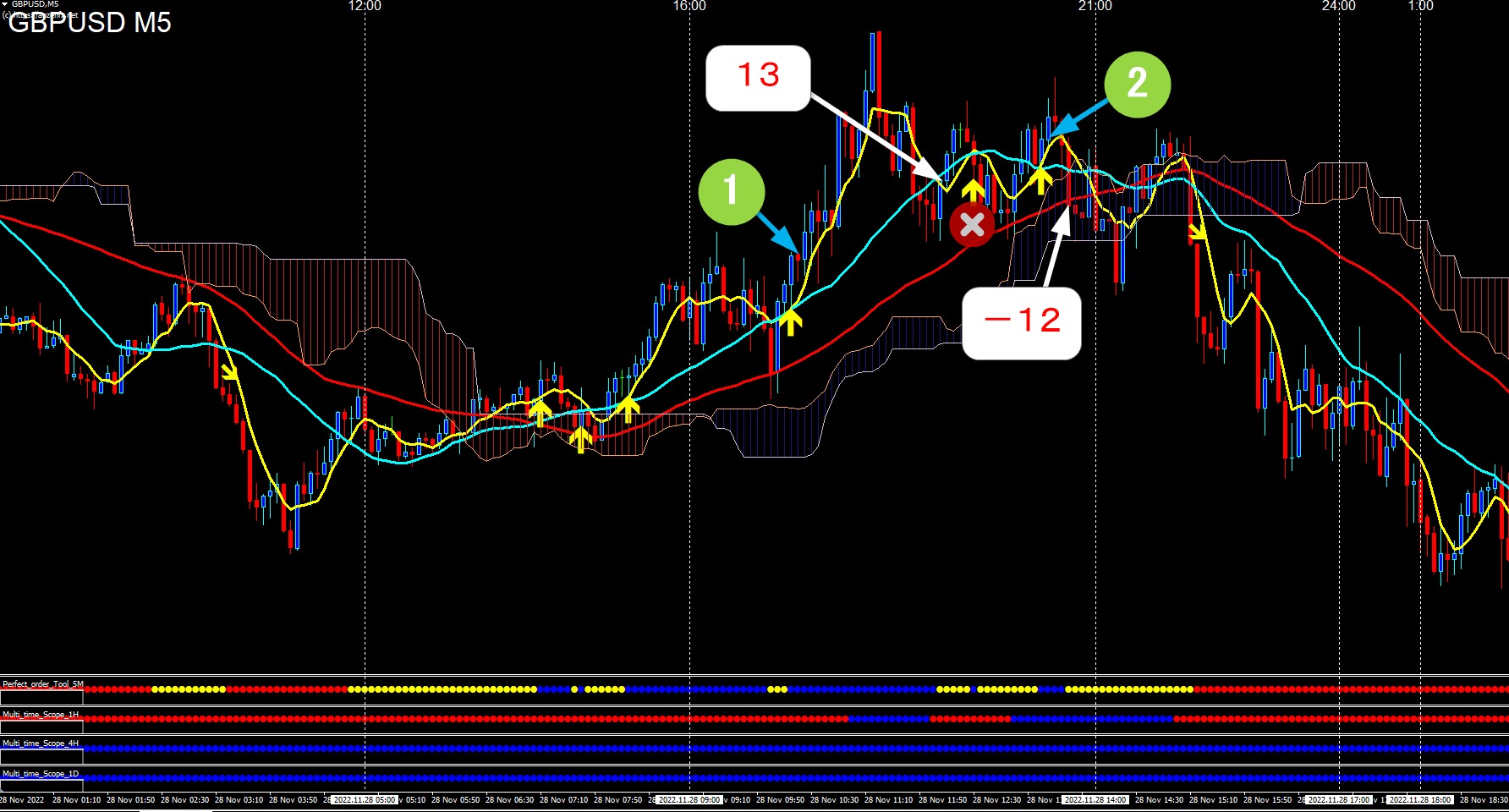The image size is (1509, 812).
Task: Click the 2022.11.28 09:00 period marker
Action: [x=689, y=799]
